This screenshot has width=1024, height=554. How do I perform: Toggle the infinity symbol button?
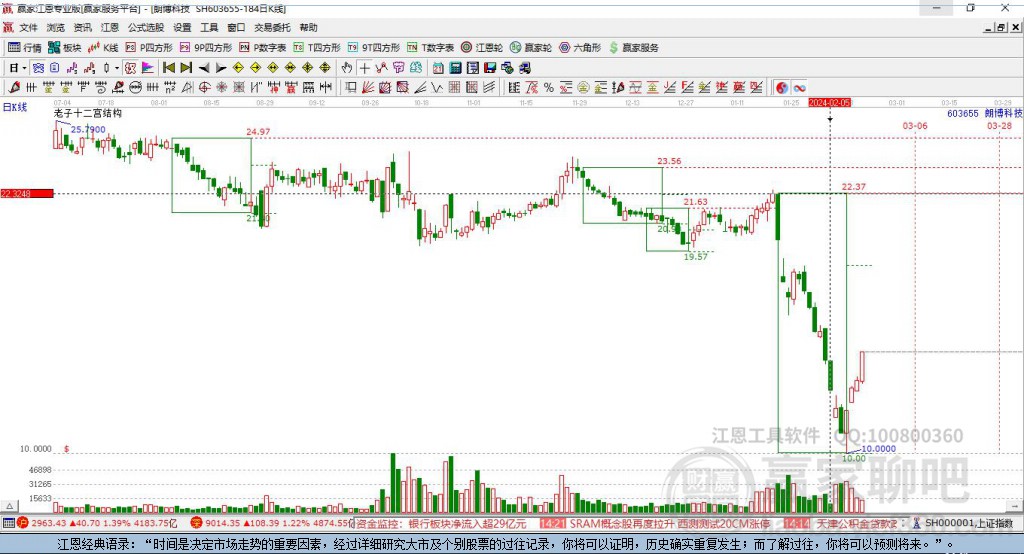click(x=799, y=88)
